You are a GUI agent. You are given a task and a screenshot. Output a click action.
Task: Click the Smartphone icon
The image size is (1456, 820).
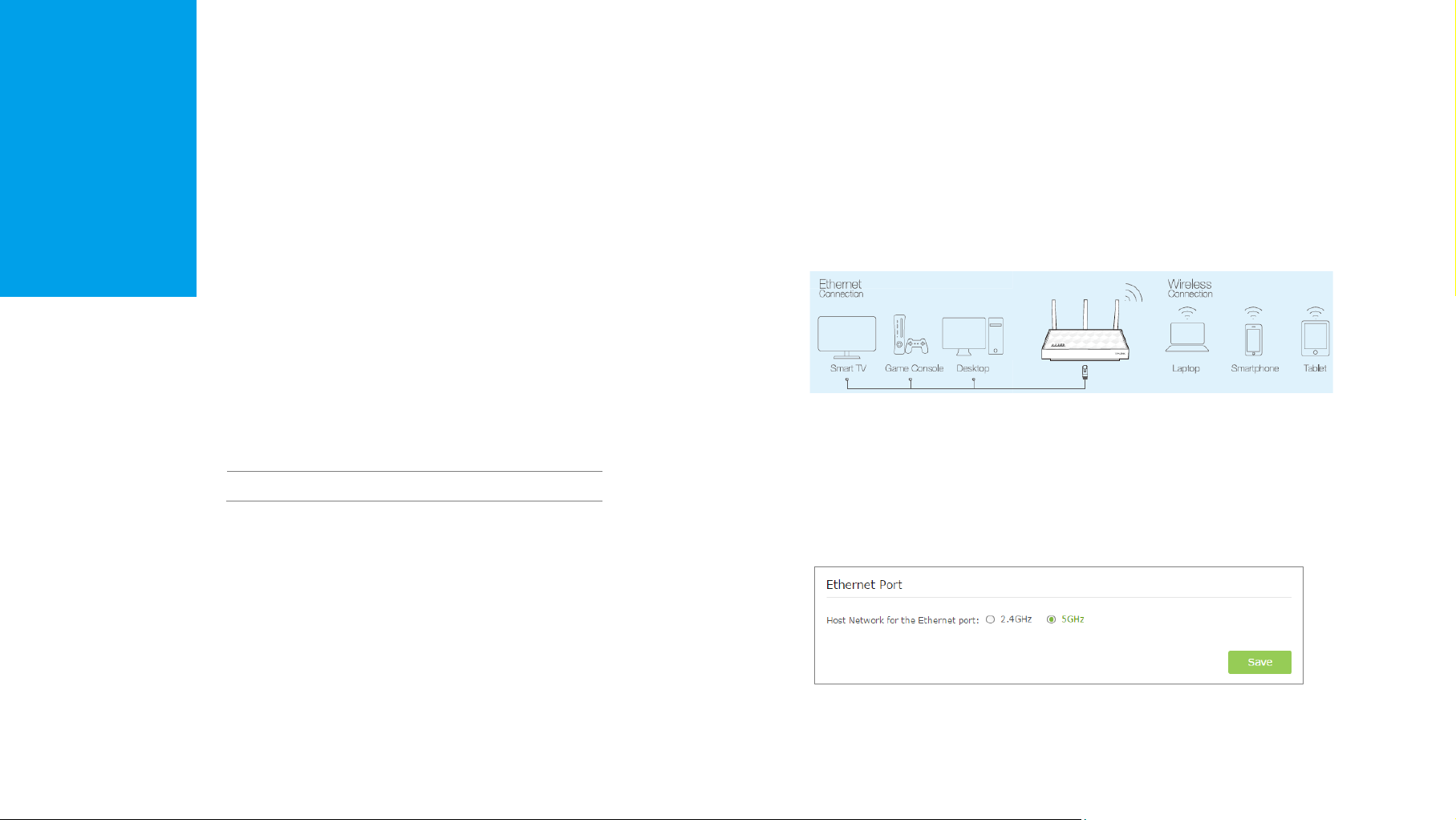click(1254, 339)
